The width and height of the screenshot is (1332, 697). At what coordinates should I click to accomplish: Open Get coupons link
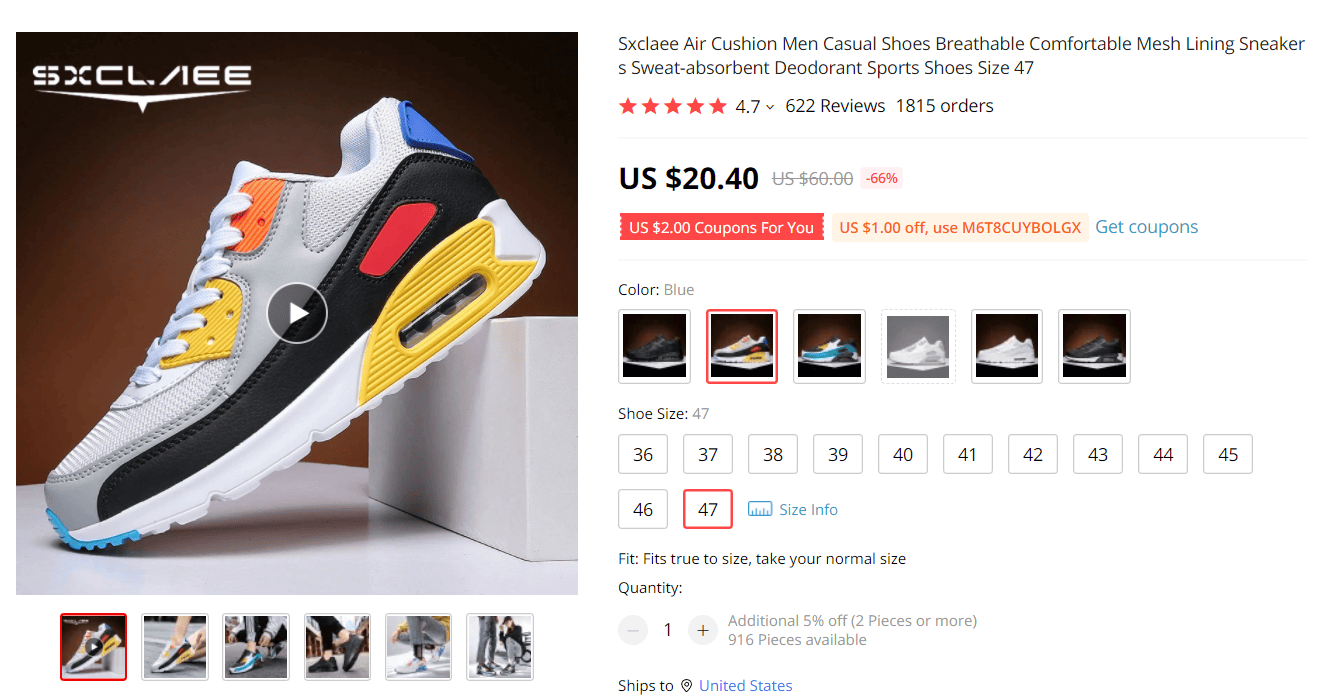coord(1146,227)
